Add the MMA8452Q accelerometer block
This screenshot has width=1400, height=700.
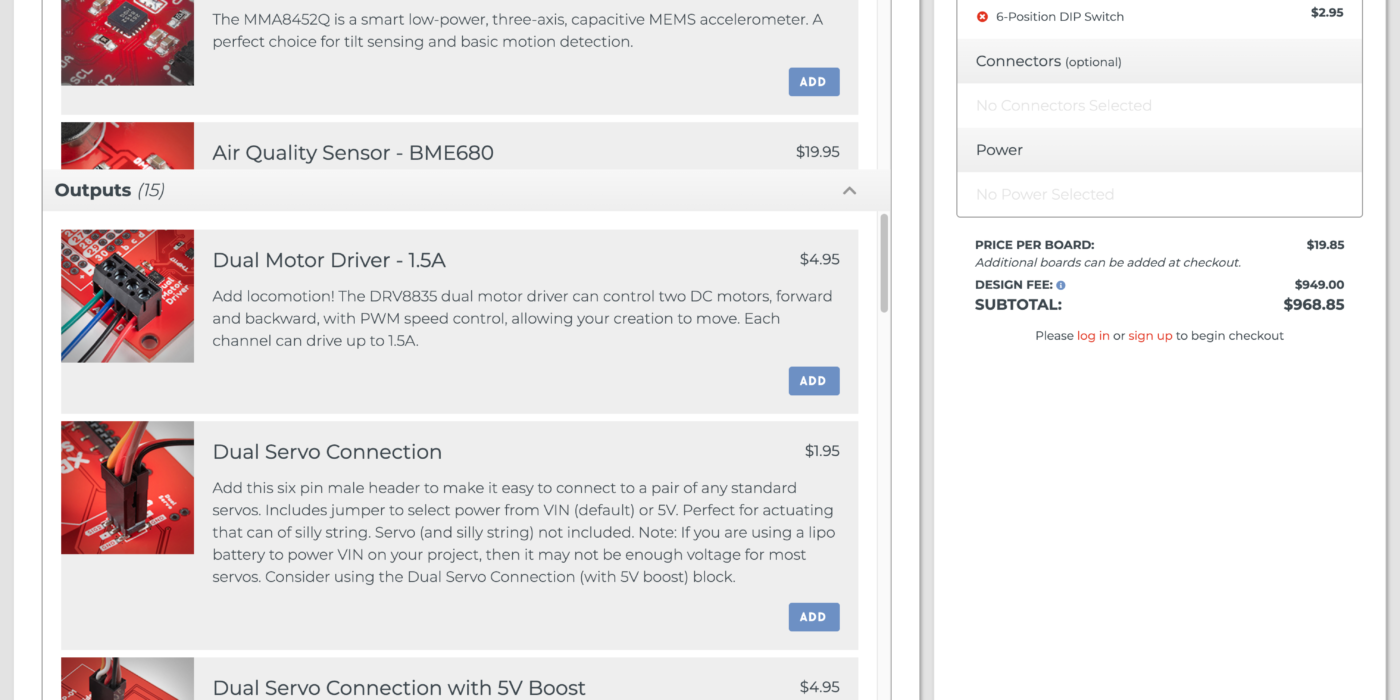click(x=813, y=82)
